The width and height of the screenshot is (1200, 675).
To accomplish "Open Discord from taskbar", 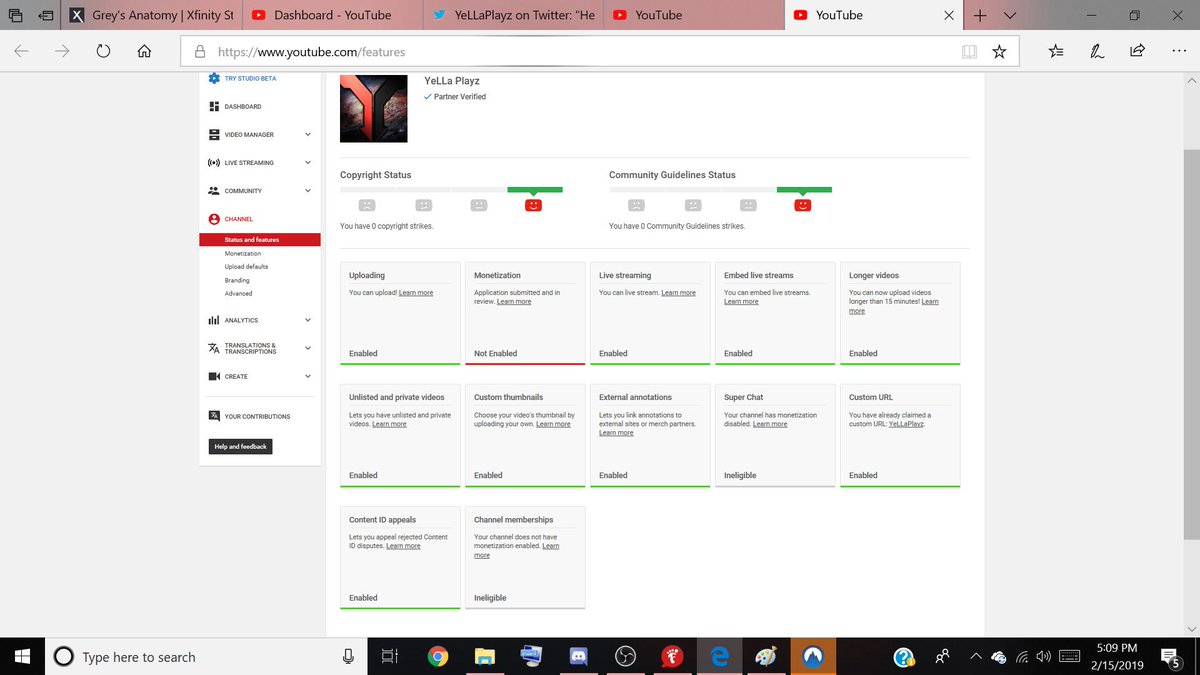I will (x=578, y=656).
